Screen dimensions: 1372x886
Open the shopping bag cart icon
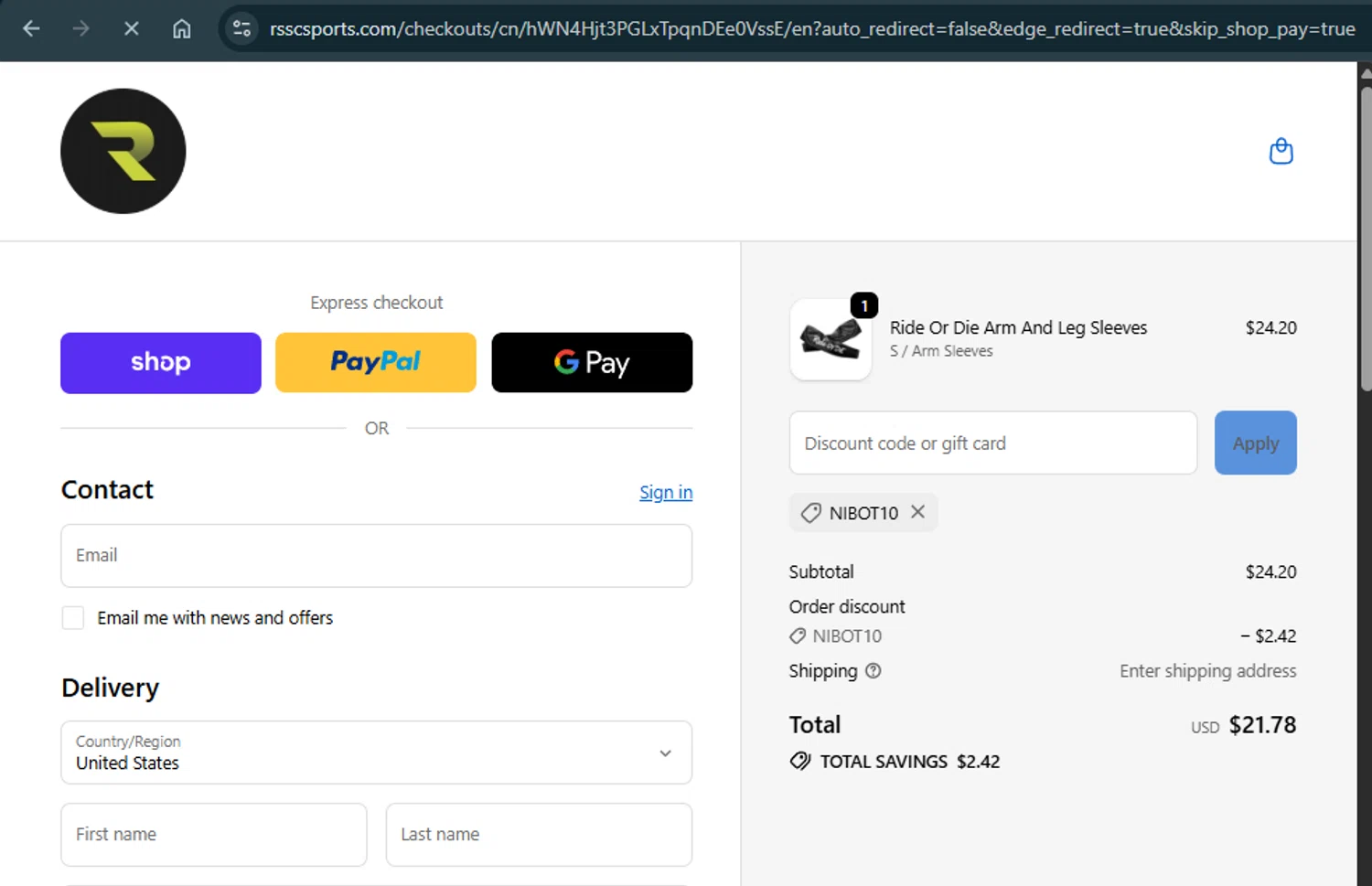pyautogui.click(x=1281, y=151)
